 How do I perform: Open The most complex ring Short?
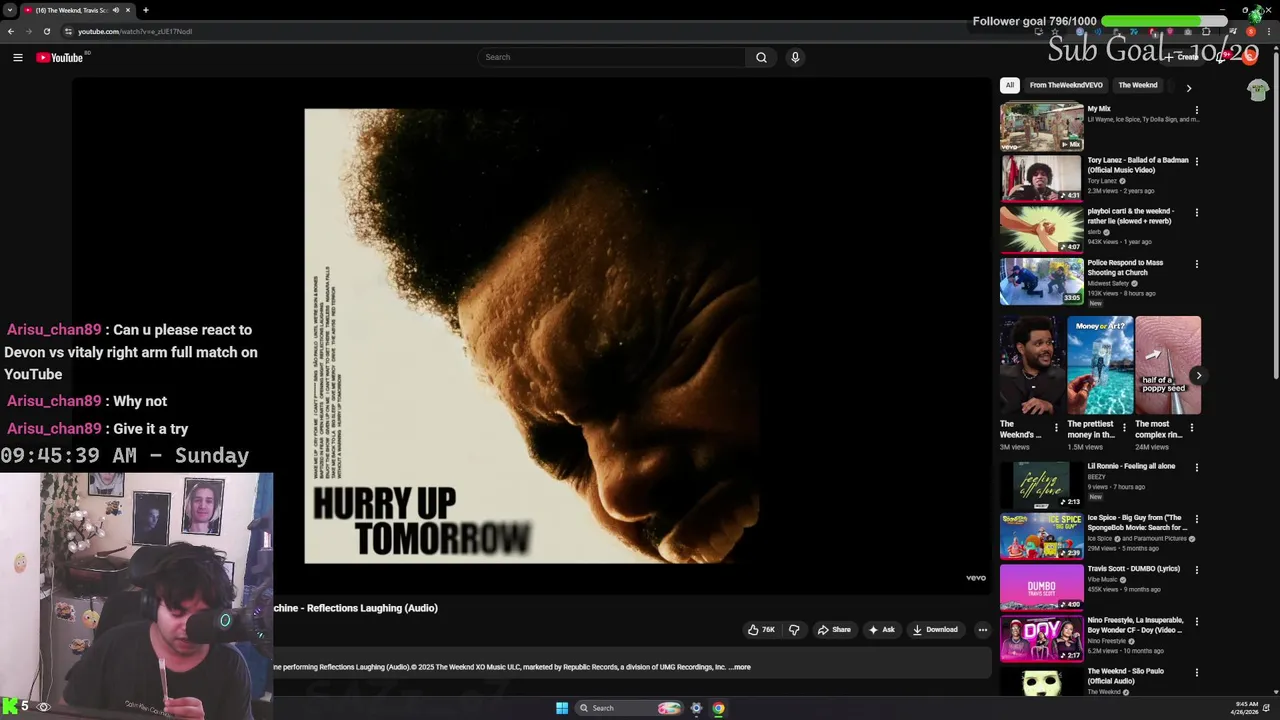pos(1168,365)
